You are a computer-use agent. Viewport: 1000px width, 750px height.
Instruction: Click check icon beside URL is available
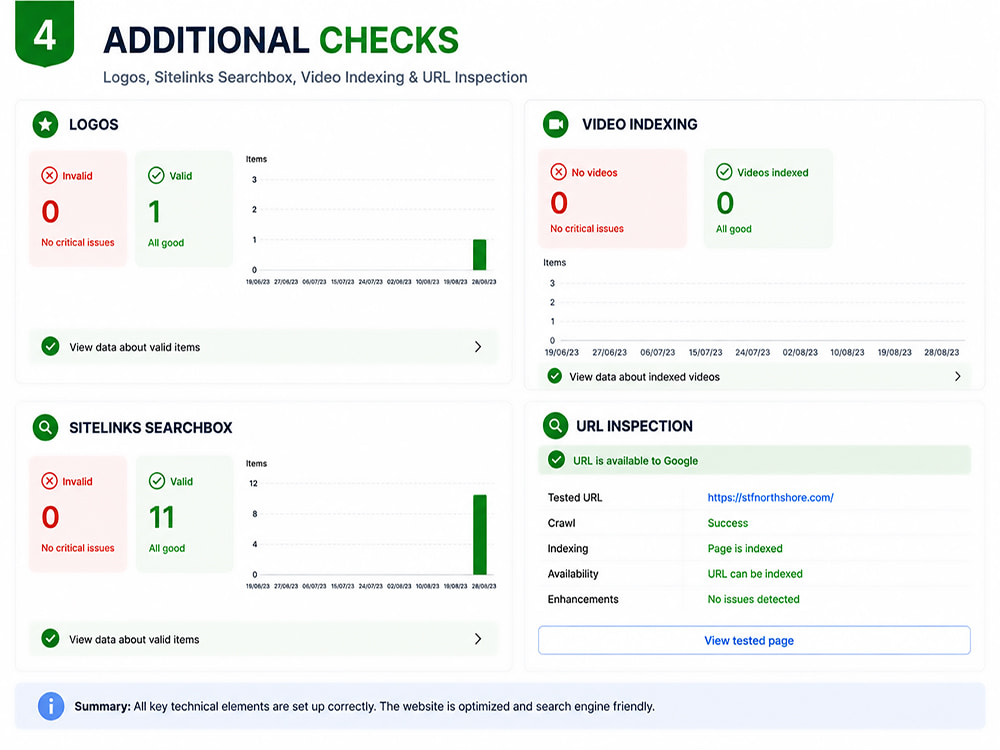[x=557, y=460]
